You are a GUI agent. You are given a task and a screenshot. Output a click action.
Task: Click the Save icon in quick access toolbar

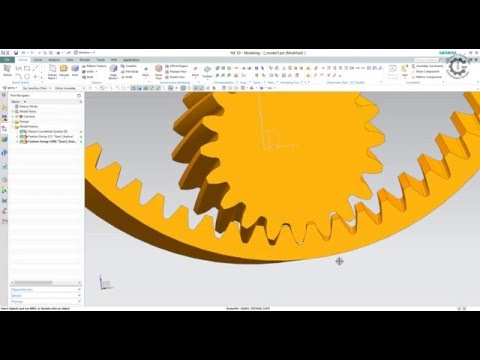[x=16, y=53]
